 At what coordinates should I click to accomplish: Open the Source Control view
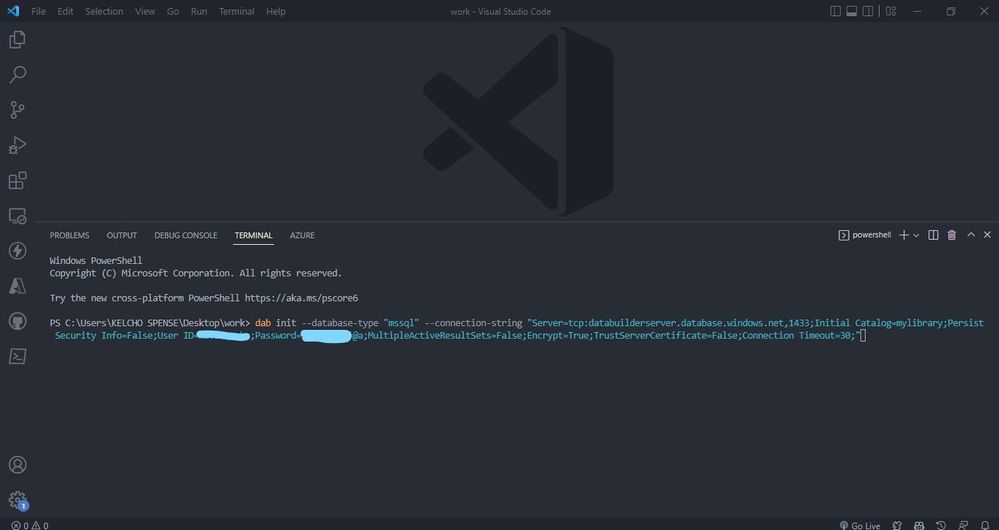pyautogui.click(x=17, y=110)
